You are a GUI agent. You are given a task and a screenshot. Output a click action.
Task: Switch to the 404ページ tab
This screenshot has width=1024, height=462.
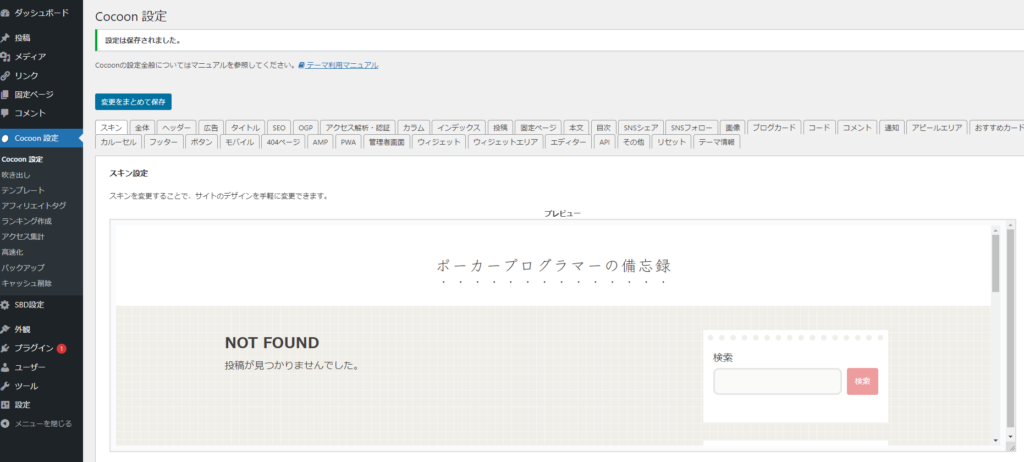coord(283,142)
